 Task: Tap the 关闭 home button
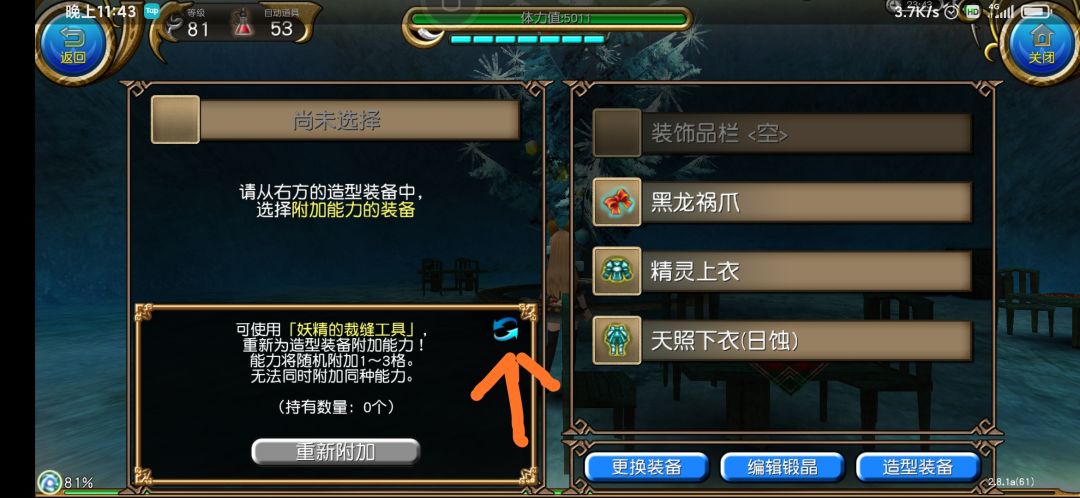point(1041,43)
